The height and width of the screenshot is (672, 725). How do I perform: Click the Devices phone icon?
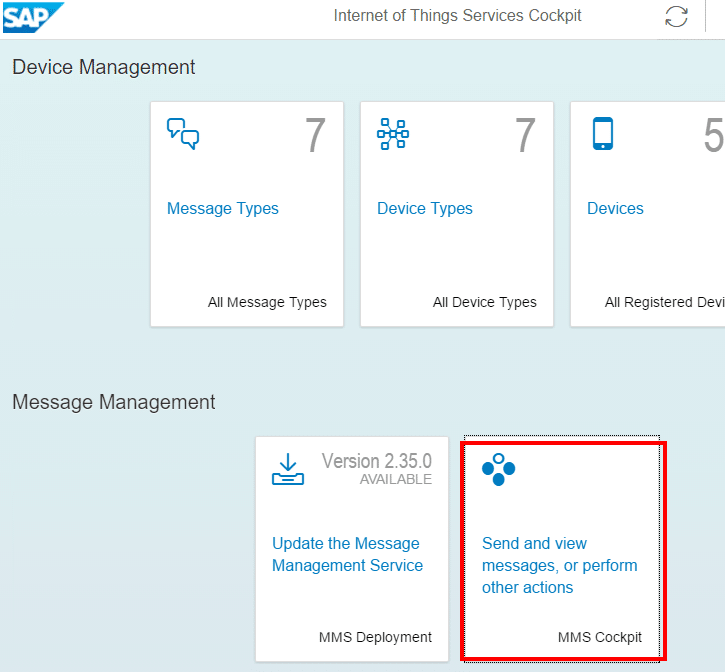(x=603, y=134)
